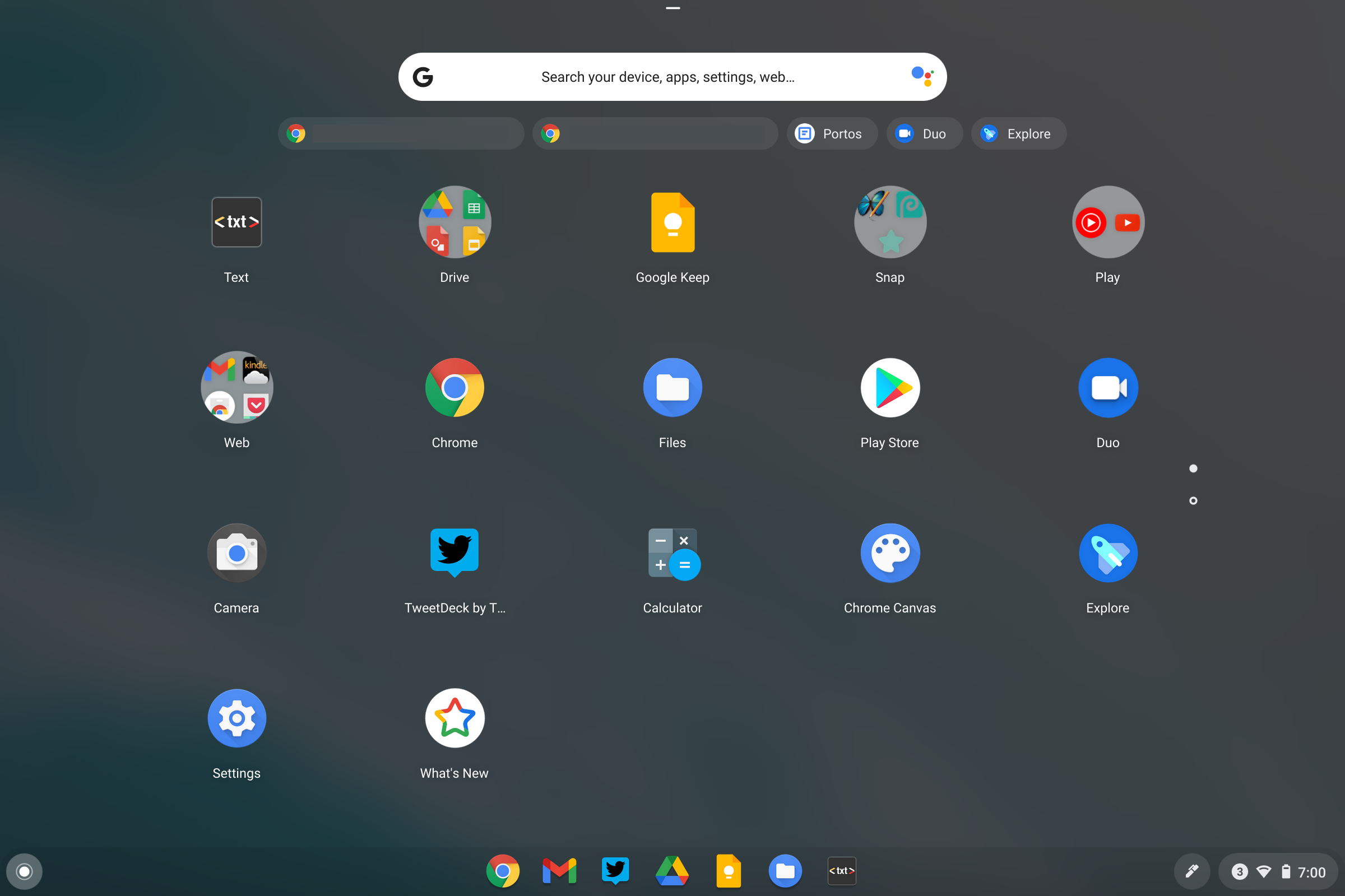The height and width of the screenshot is (896, 1345).
Task: Click the Portos suggestion chip
Action: tap(831, 134)
